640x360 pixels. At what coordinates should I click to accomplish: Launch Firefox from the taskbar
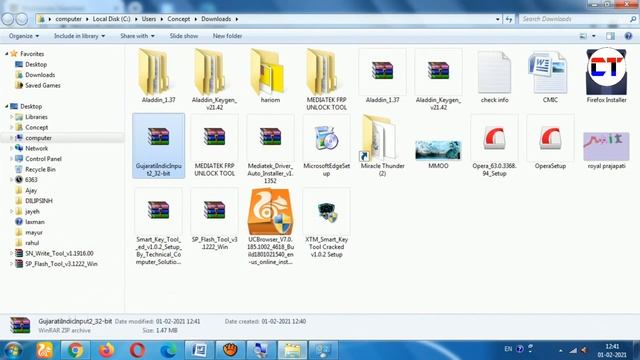107,350
